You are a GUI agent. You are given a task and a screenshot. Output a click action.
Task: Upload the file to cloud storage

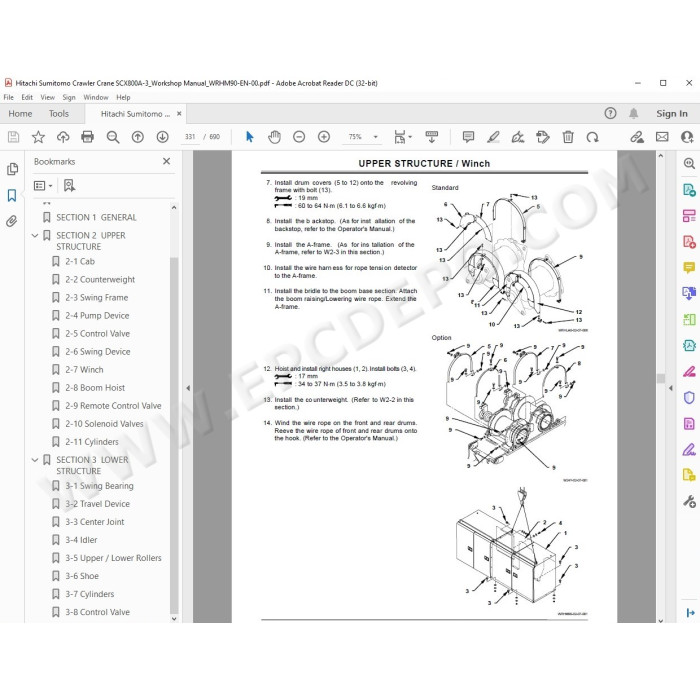coord(63,137)
